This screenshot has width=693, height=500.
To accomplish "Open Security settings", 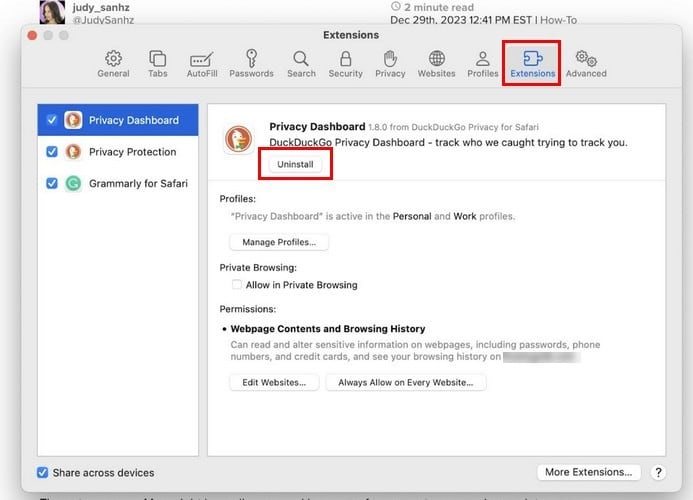I will click(345, 63).
